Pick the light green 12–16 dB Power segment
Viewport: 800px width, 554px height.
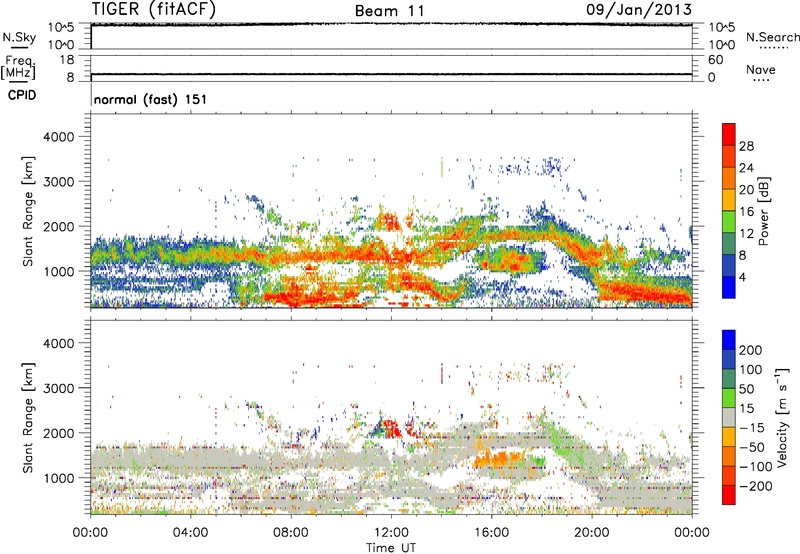(x=729, y=221)
